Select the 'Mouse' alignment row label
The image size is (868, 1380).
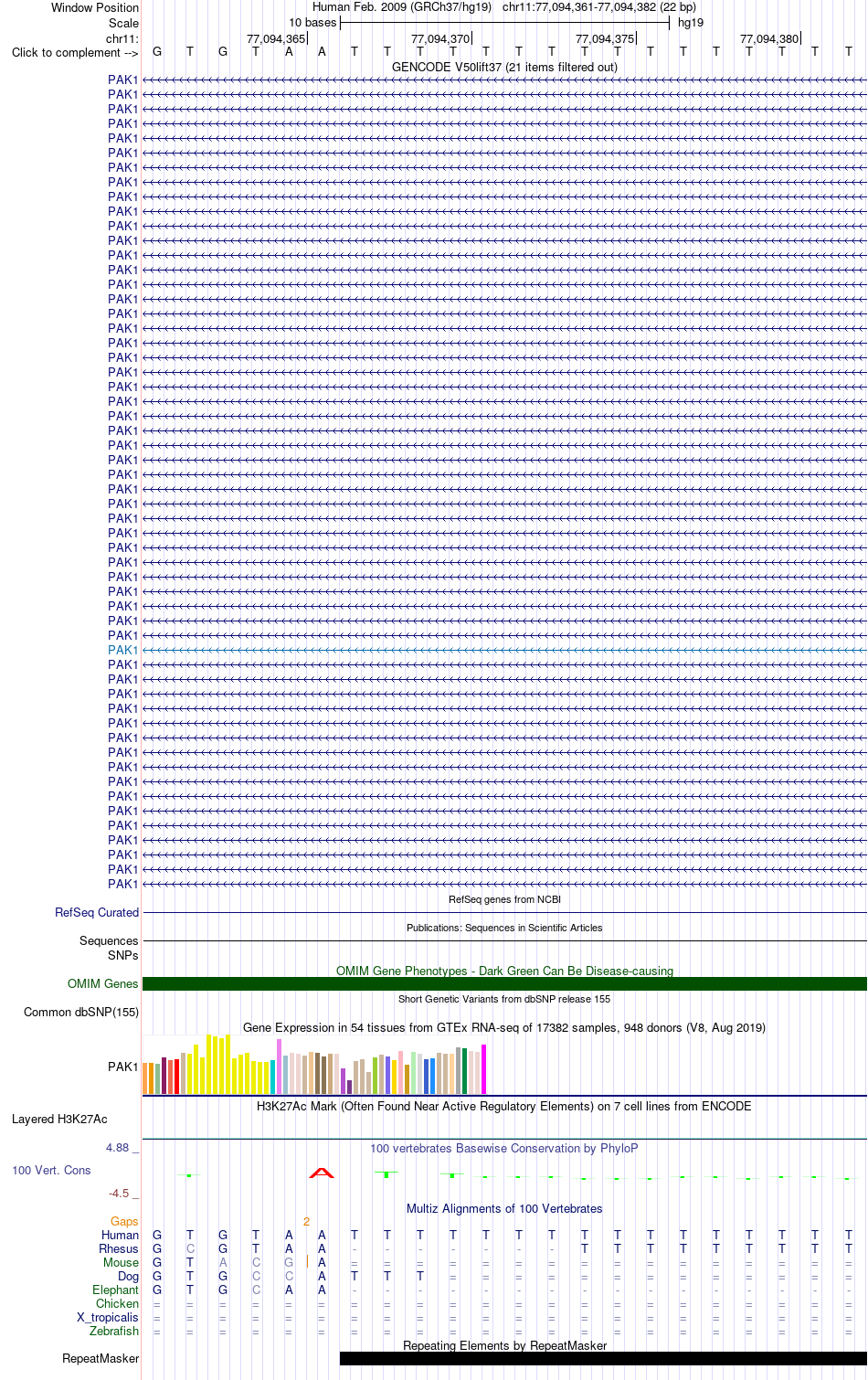[121, 1262]
